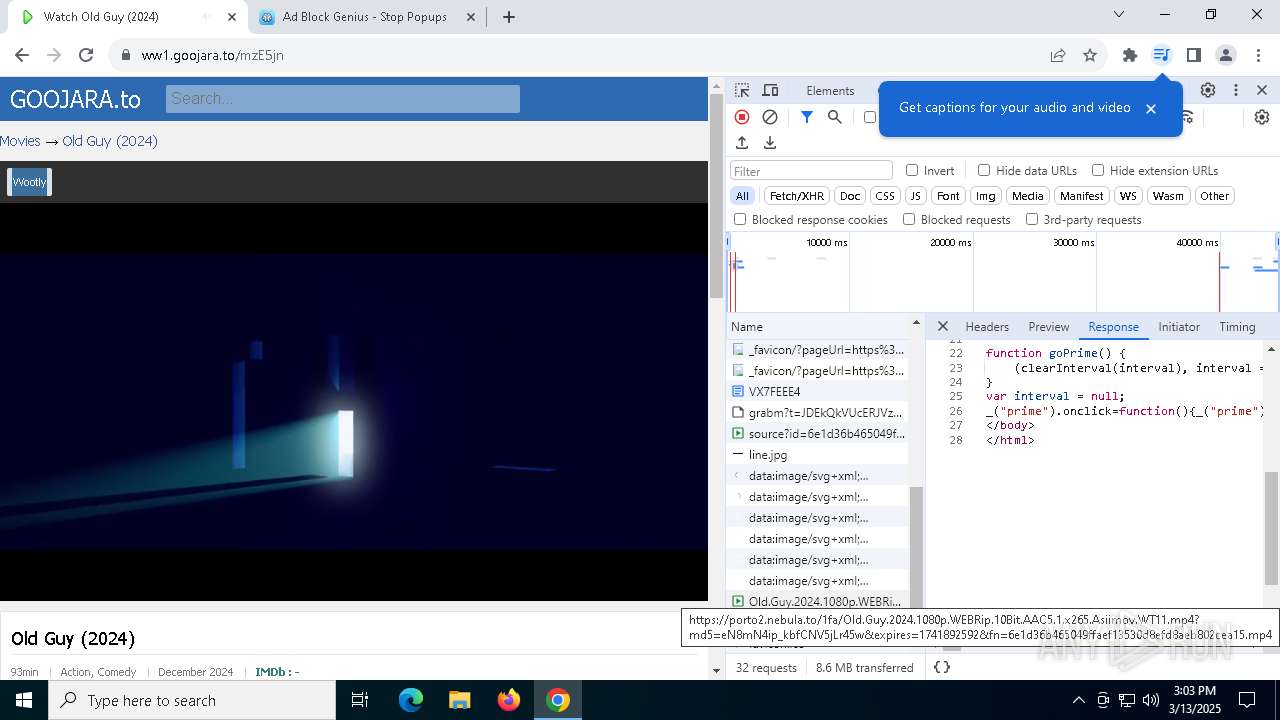Dismiss the captions tooltip bubble
Viewport: 1280px width, 720px height.
click(x=1151, y=108)
